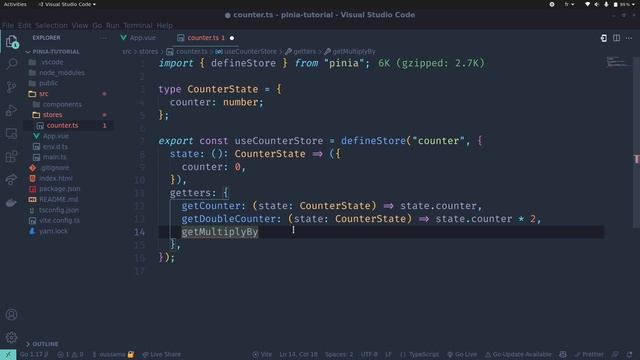The height and width of the screenshot is (360, 640).
Task: Open editor More Actions ellipsis menu
Action: [629, 38]
